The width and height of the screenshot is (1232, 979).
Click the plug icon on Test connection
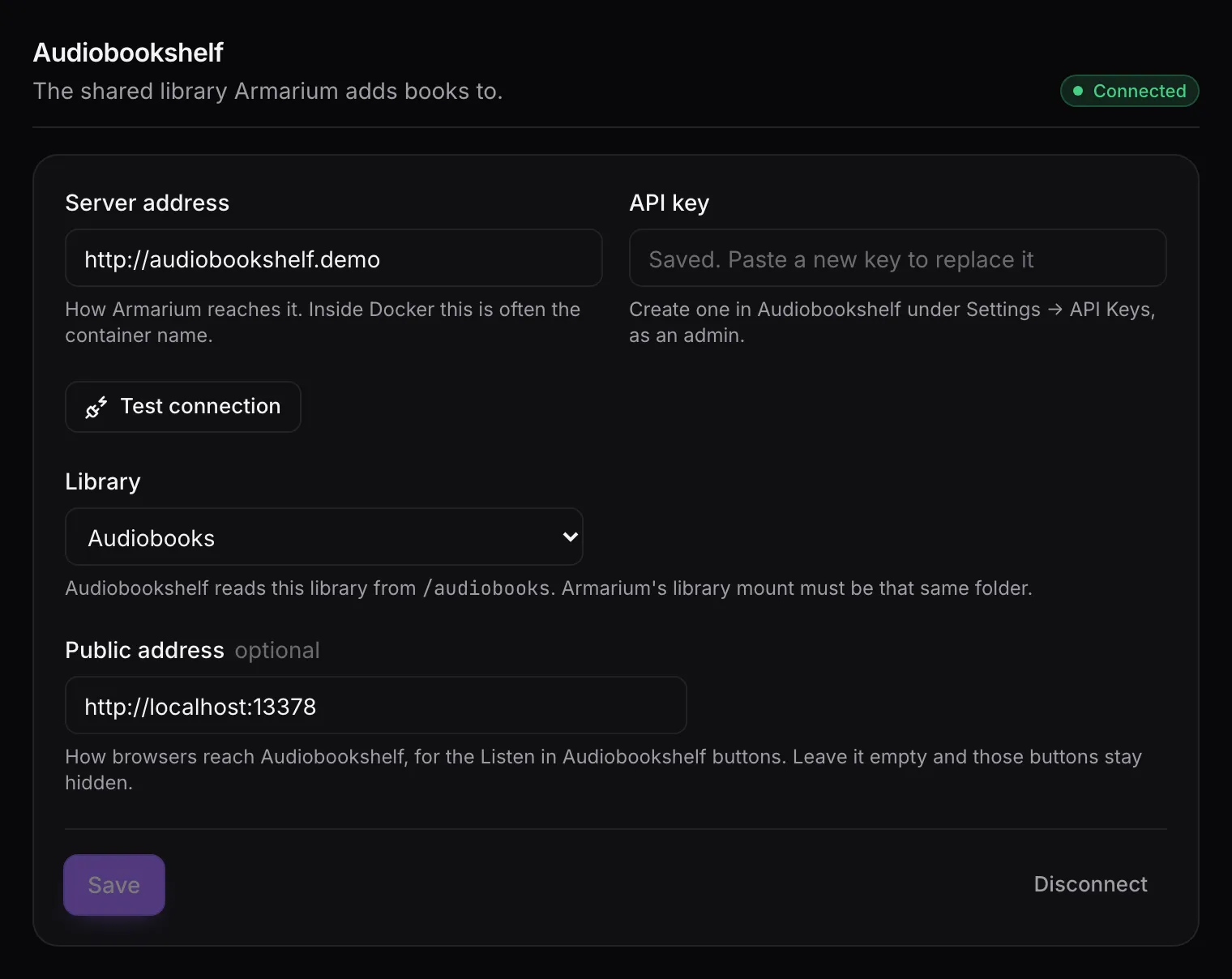96,407
